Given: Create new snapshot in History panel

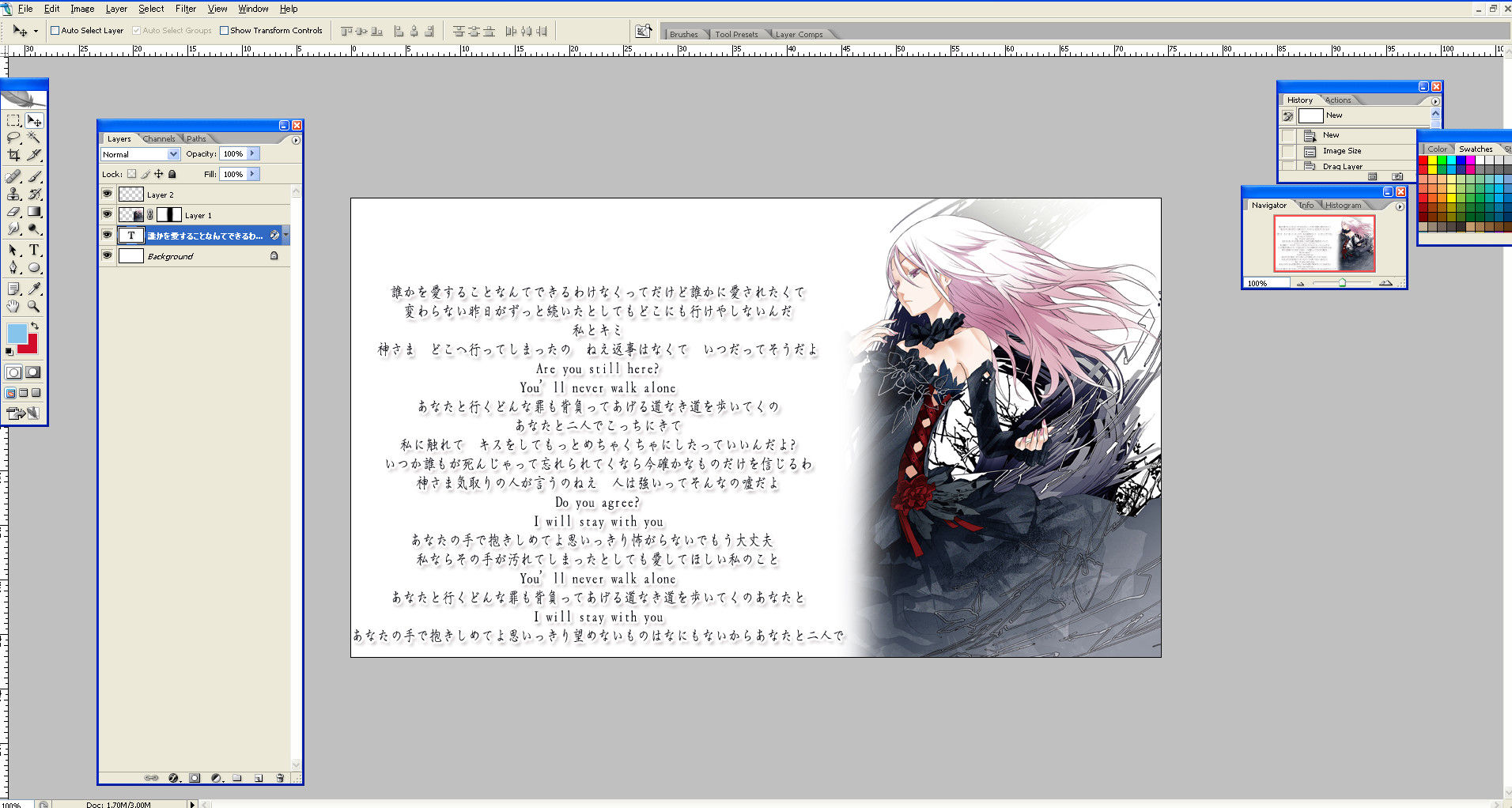Looking at the screenshot, I should 1397,176.
